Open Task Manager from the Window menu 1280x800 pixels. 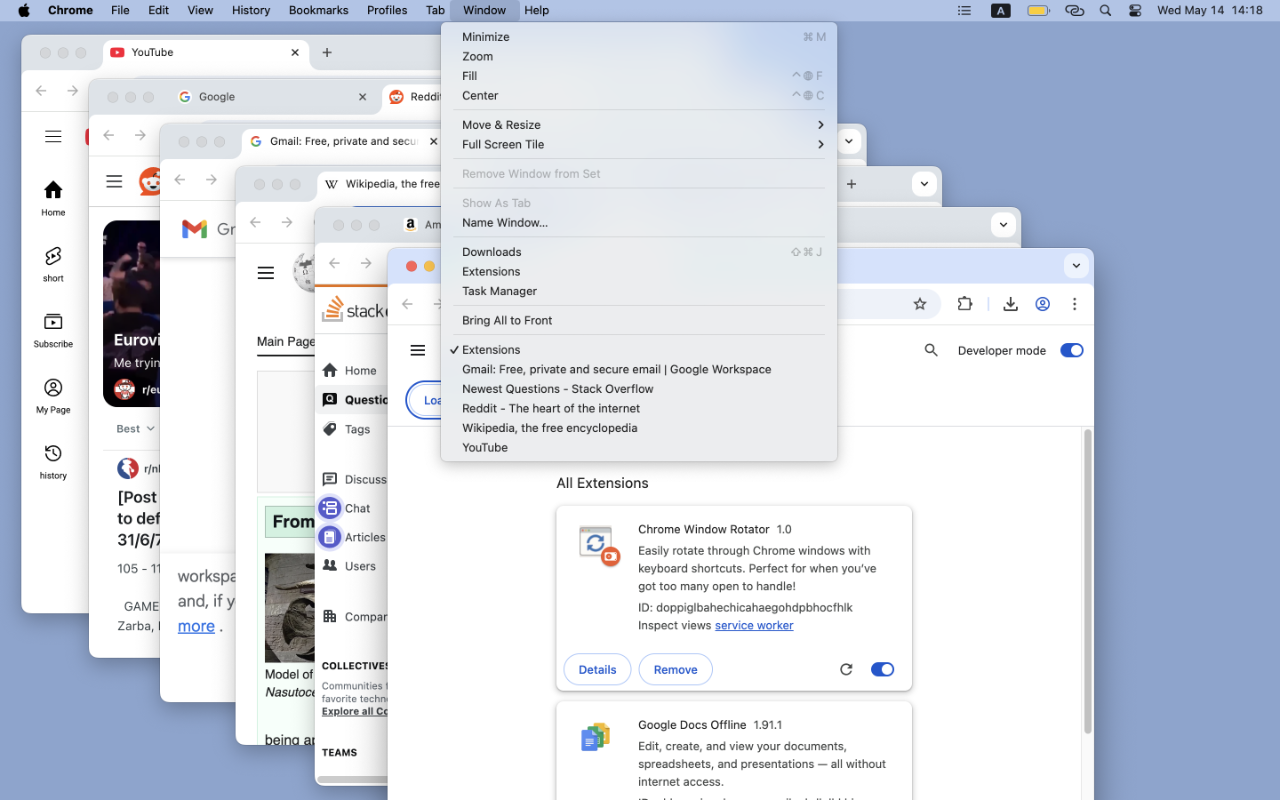point(638,291)
